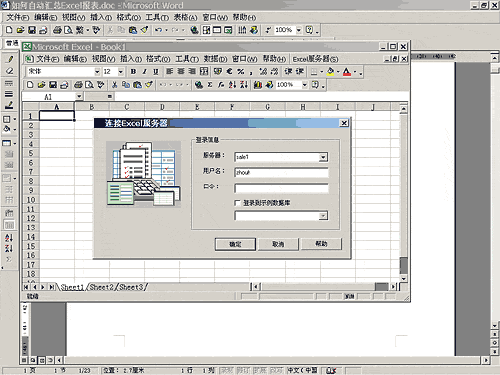
Task: Click the Excel vertical scrollbar thumb
Action: coord(403,265)
